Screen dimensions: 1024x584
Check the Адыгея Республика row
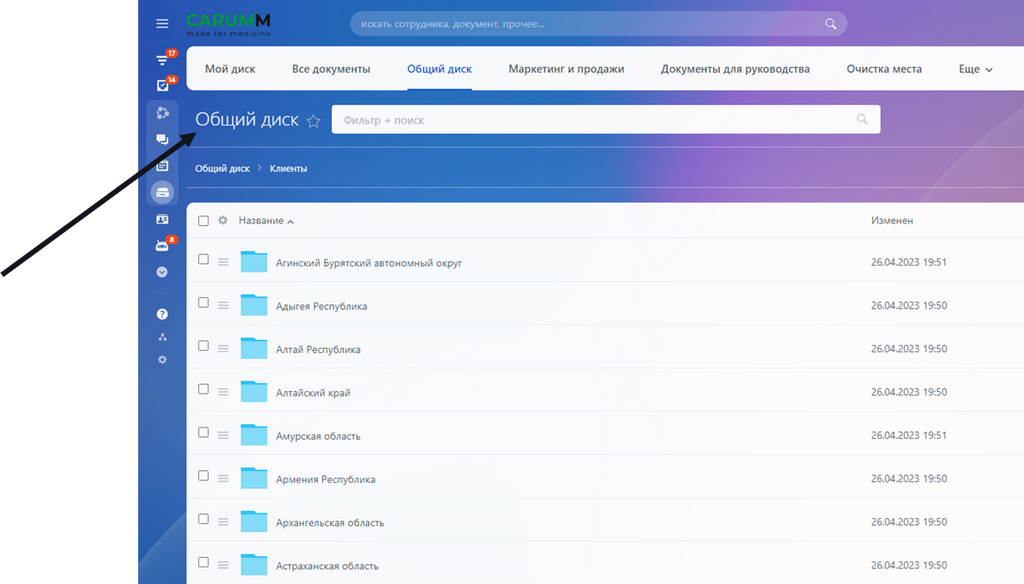tap(203, 302)
